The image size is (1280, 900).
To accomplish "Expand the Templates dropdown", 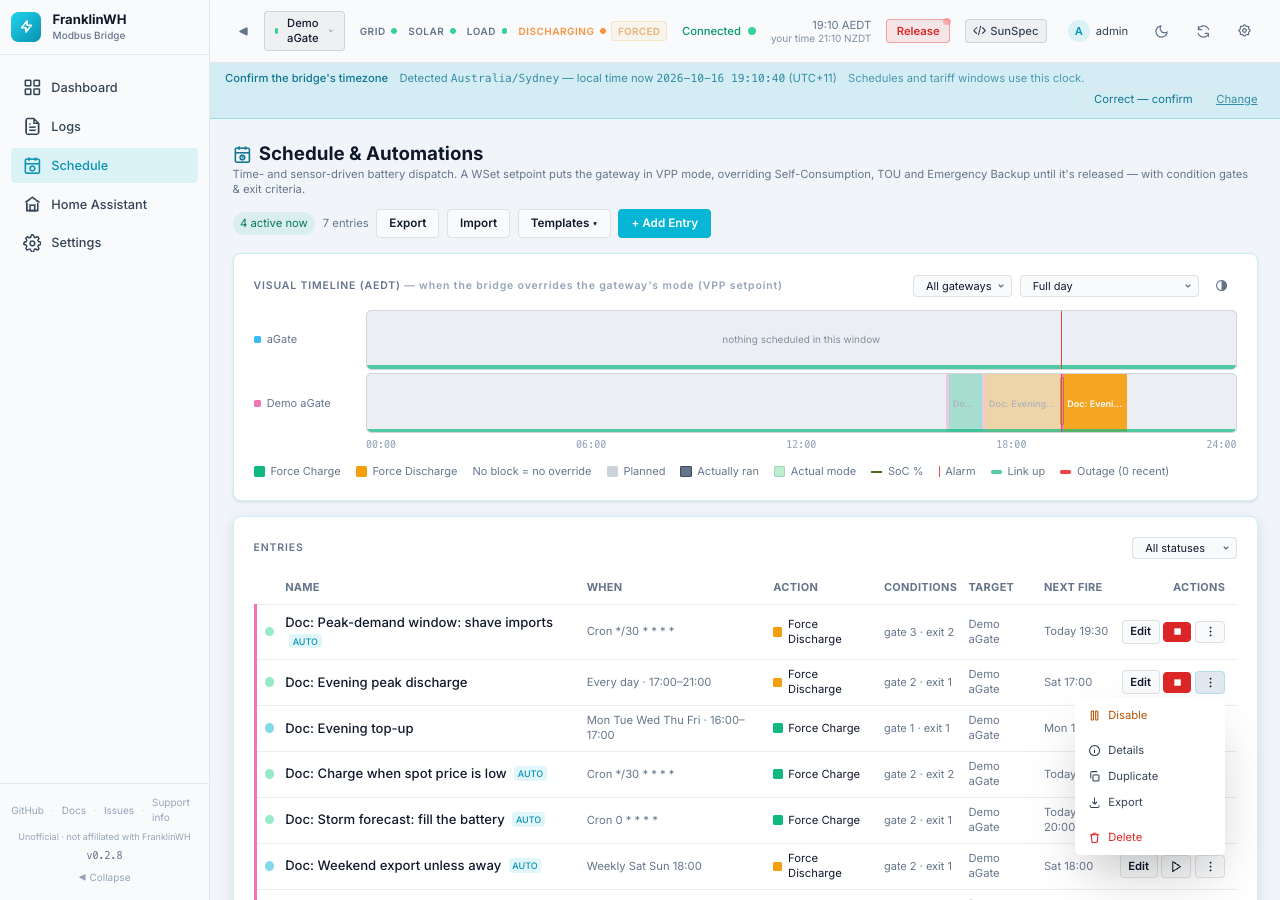I will 564,224.
